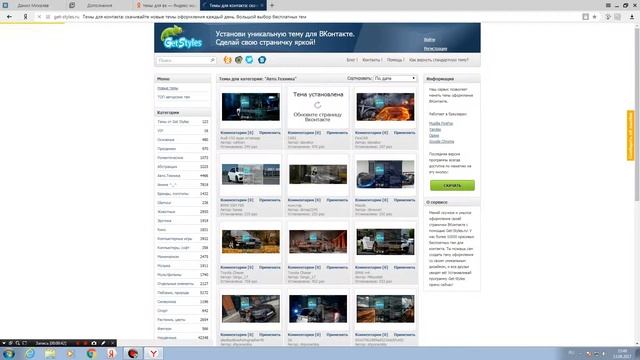Select the active "Темы для контакта" tab
Screen dimensions: 640x360
coord(233,5)
